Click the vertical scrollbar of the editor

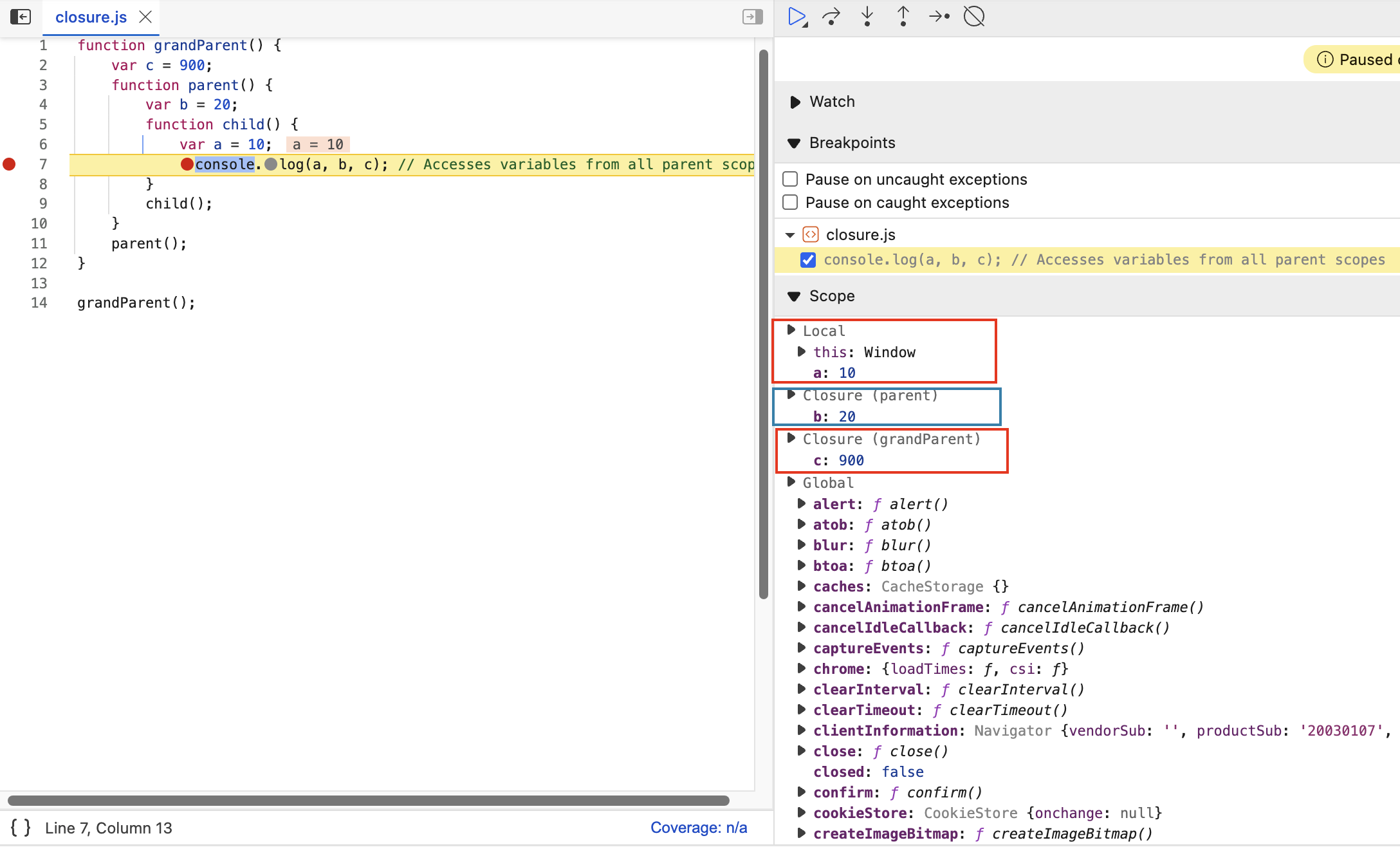click(764, 324)
